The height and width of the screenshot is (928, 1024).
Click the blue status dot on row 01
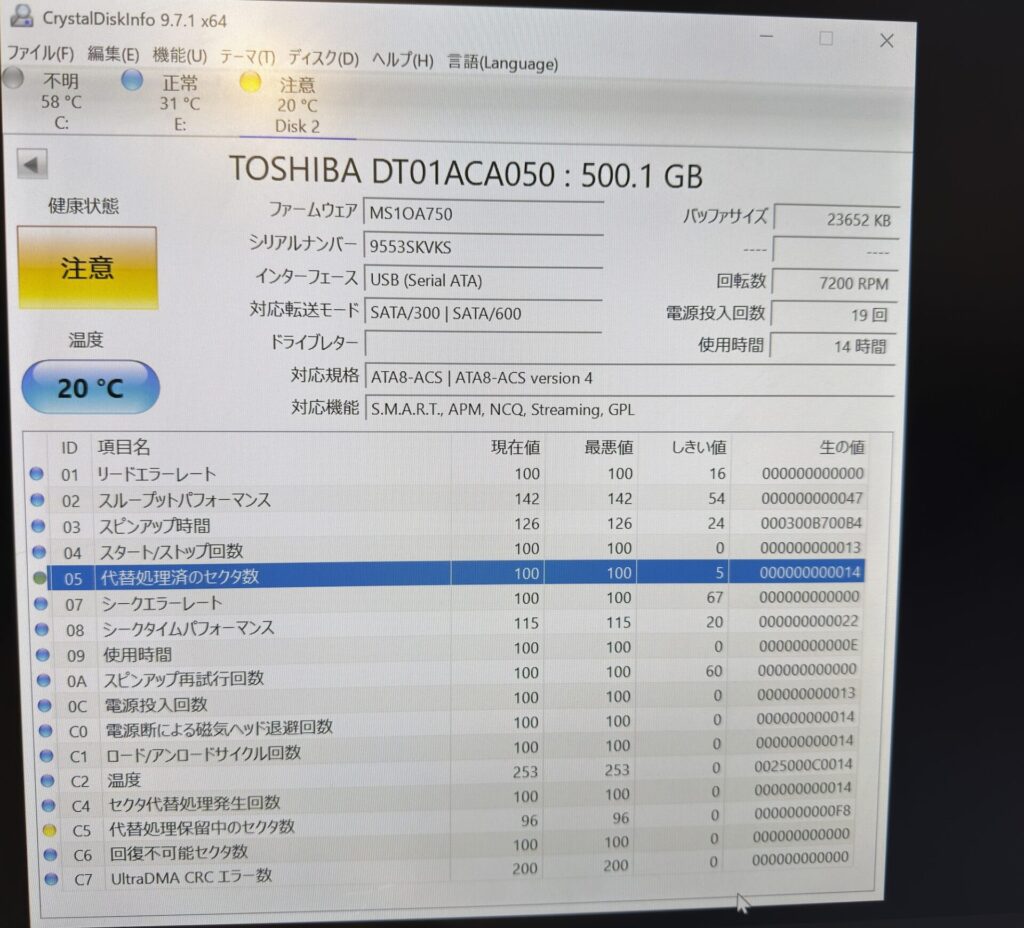pyautogui.click(x=37, y=473)
